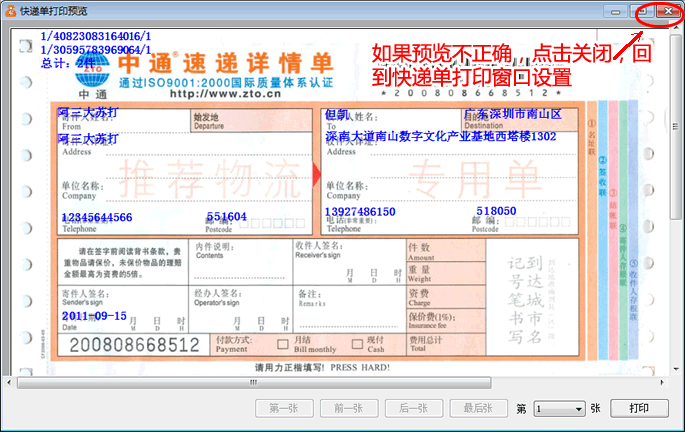Close the 快递单打印预览 window
This screenshot has height=432, width=685.
tap(668, 11)
